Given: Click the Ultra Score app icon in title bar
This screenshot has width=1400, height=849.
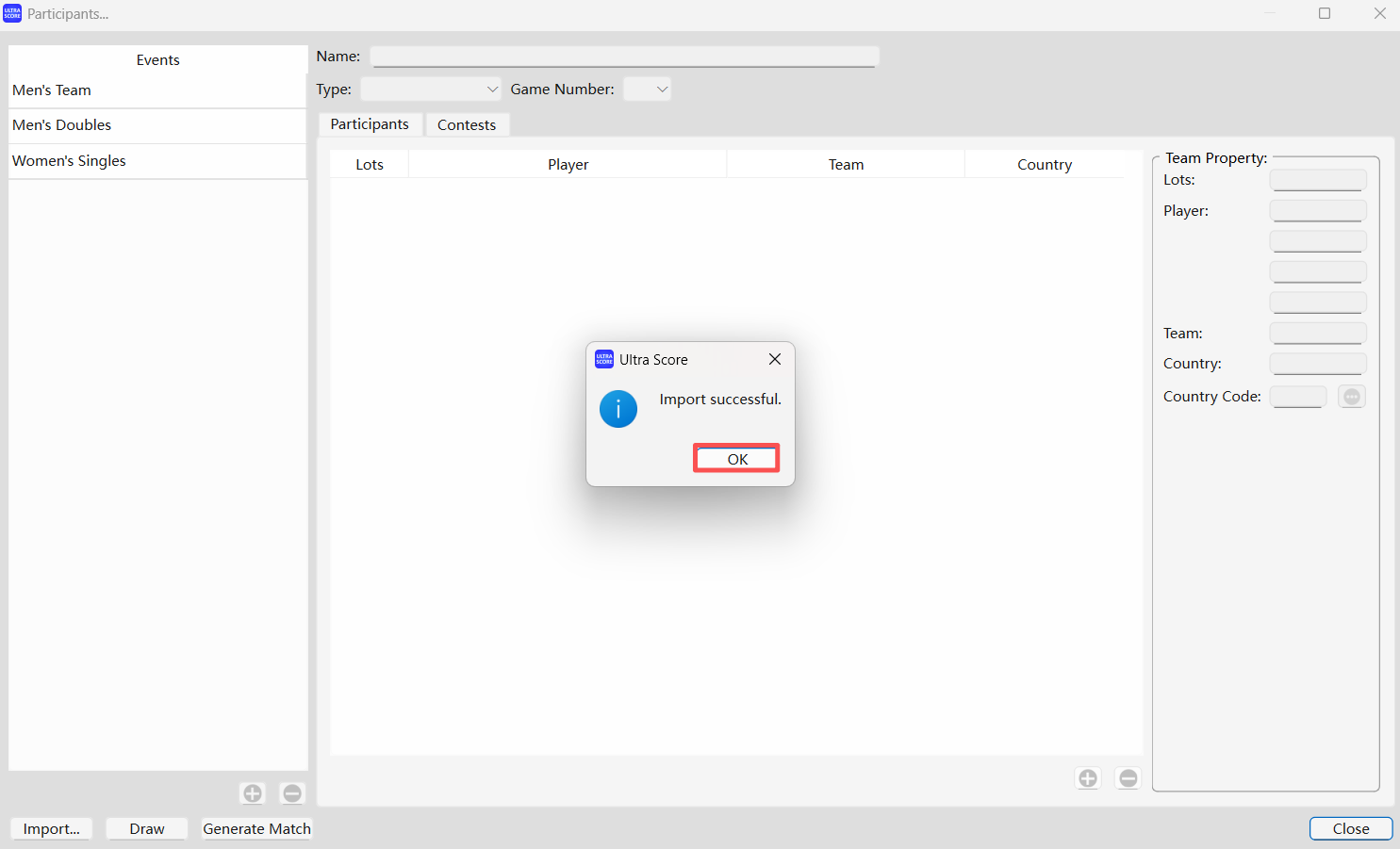Looking at the screenshot, I should 12,13.
